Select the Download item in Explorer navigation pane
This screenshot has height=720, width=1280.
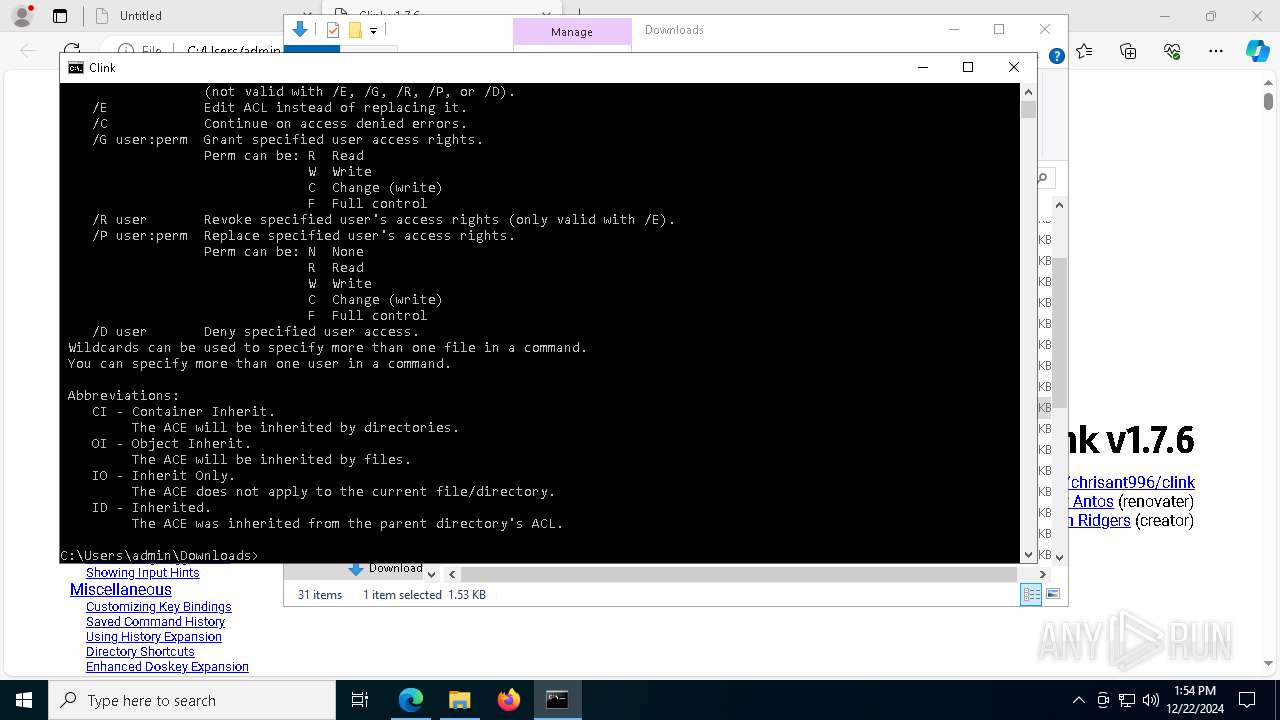(386, 568)
